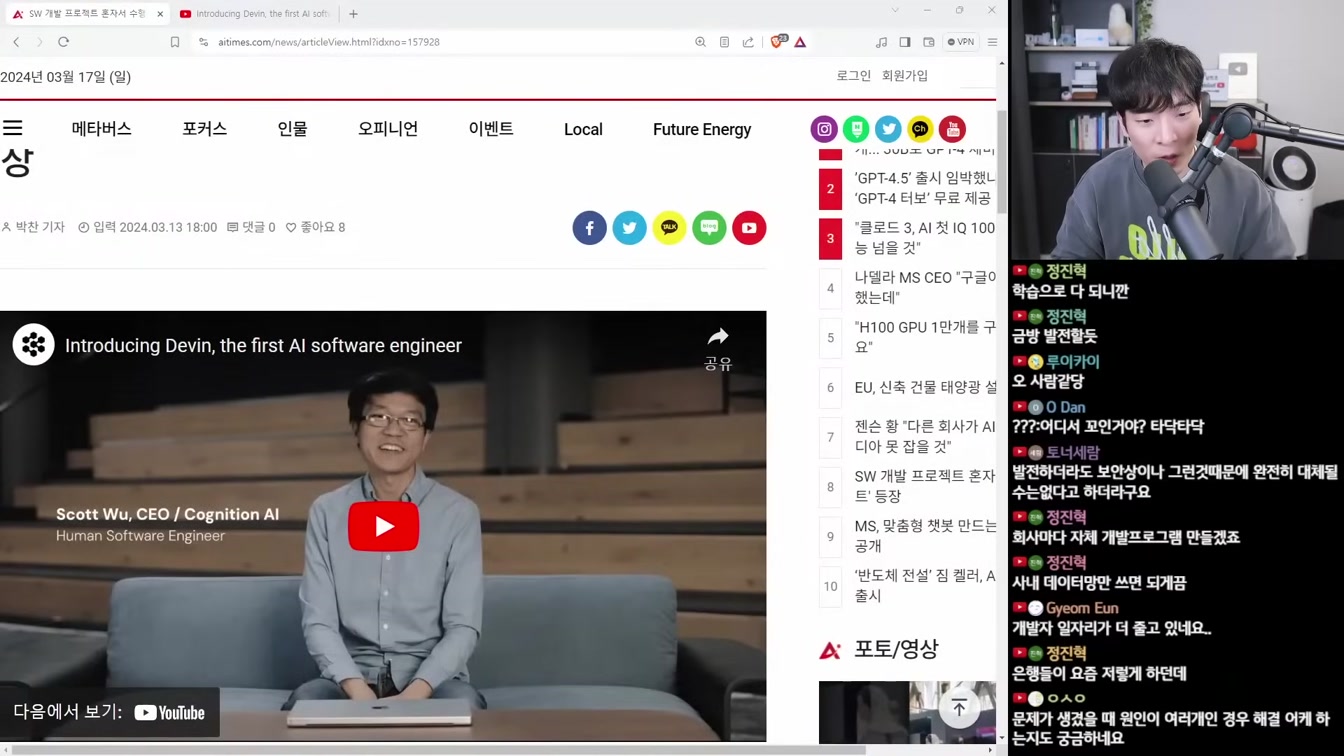This screenshot has height=756, width=1344.
Task: Click the 회원가입 link
Action: 905,76
